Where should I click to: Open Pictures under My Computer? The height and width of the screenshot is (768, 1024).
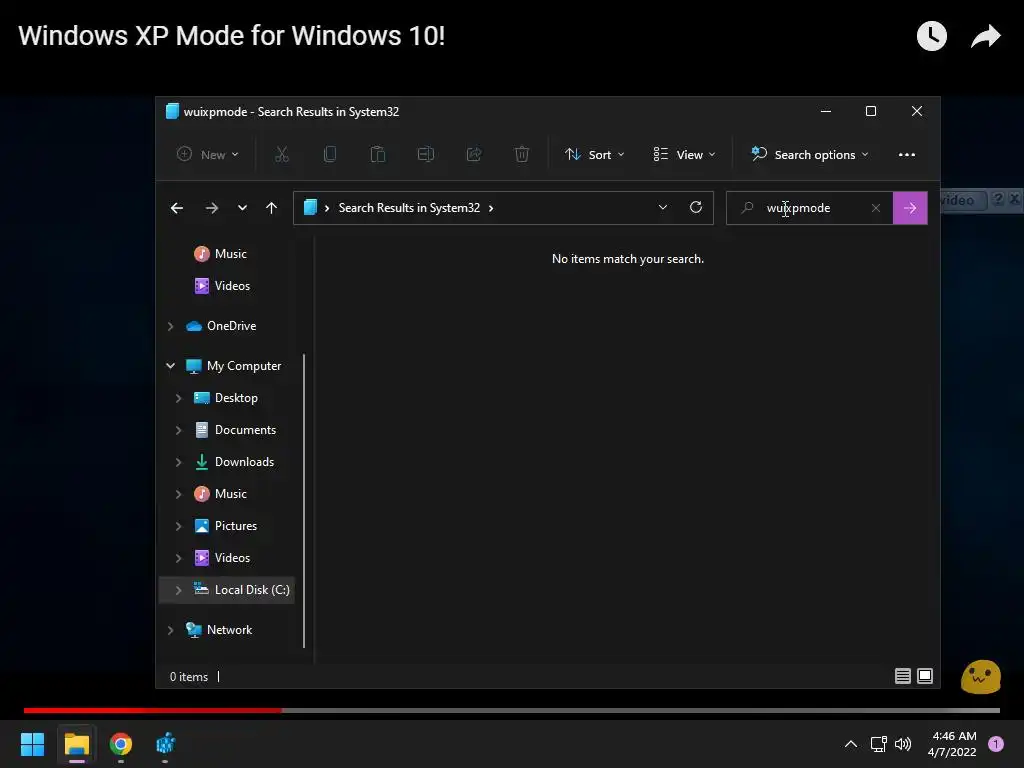click(226, 526)
